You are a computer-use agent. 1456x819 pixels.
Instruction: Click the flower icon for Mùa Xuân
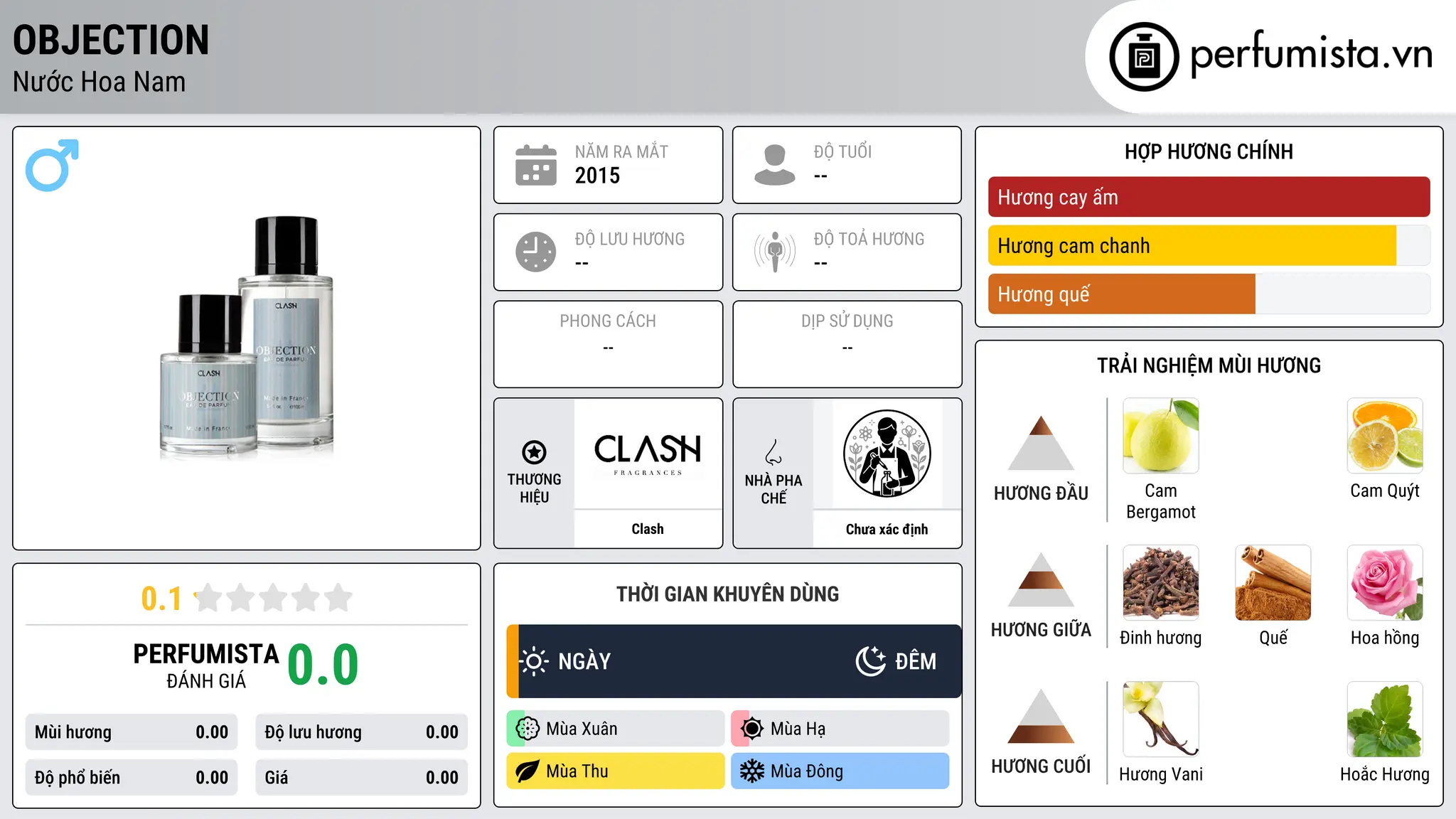[x=528, y=729]
